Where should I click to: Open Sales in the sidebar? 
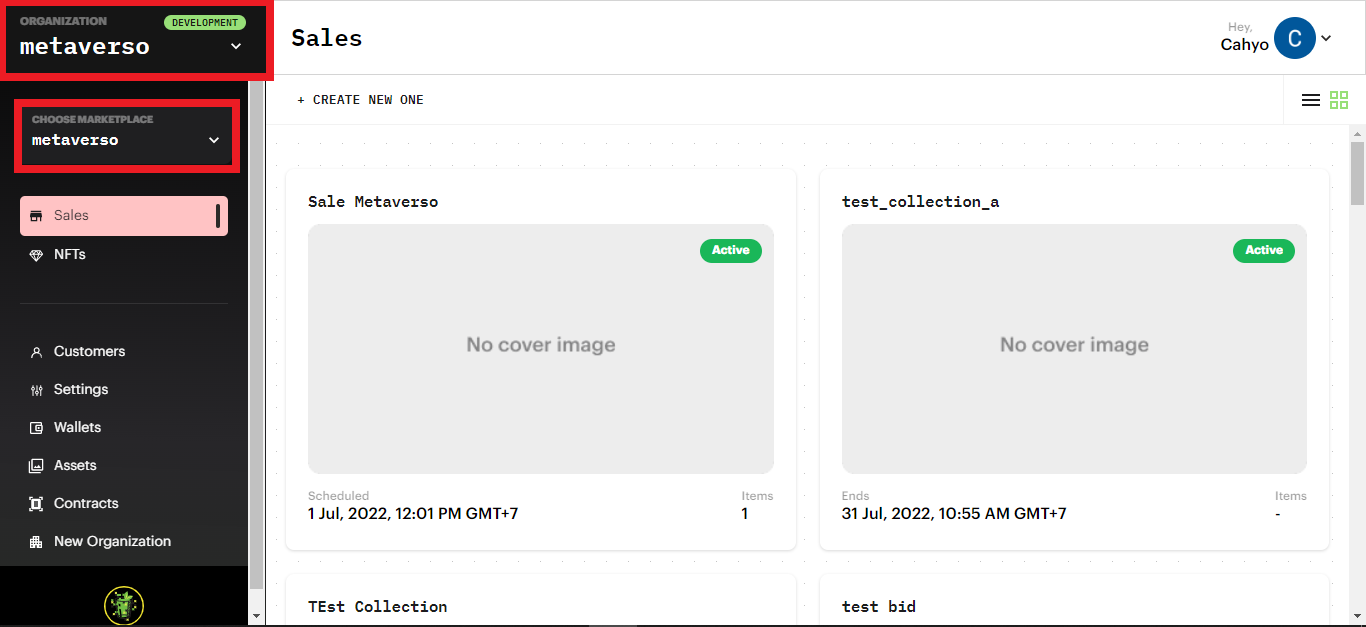[124, 216]
